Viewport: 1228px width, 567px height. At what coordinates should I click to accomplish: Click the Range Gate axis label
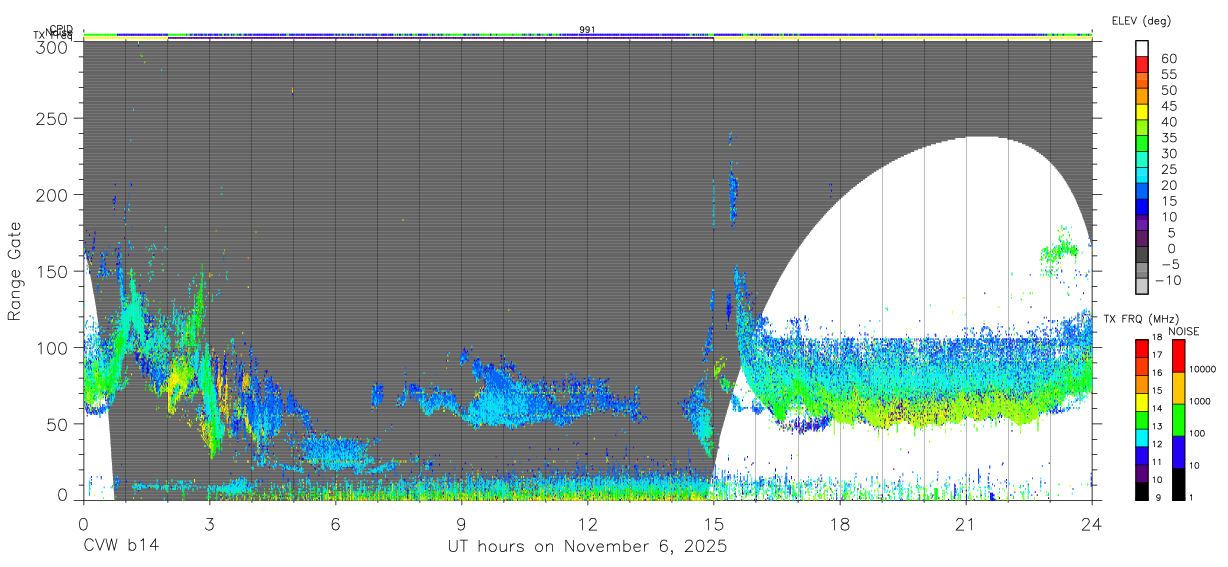pos(15,271)
